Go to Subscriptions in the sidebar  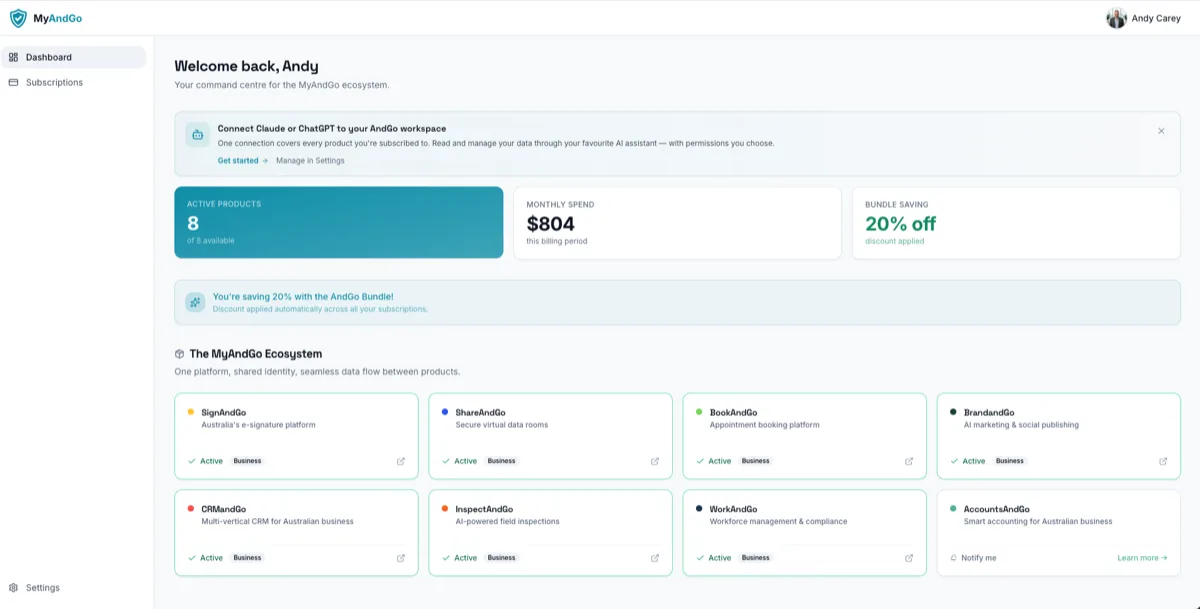click(74, 82)
